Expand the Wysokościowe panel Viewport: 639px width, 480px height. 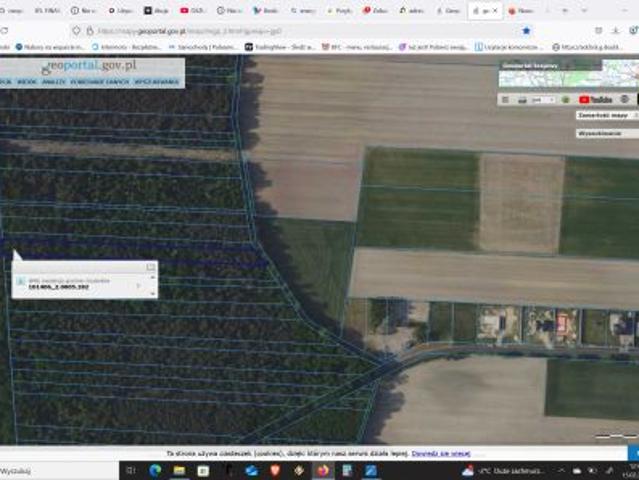[x=600, y=133]
